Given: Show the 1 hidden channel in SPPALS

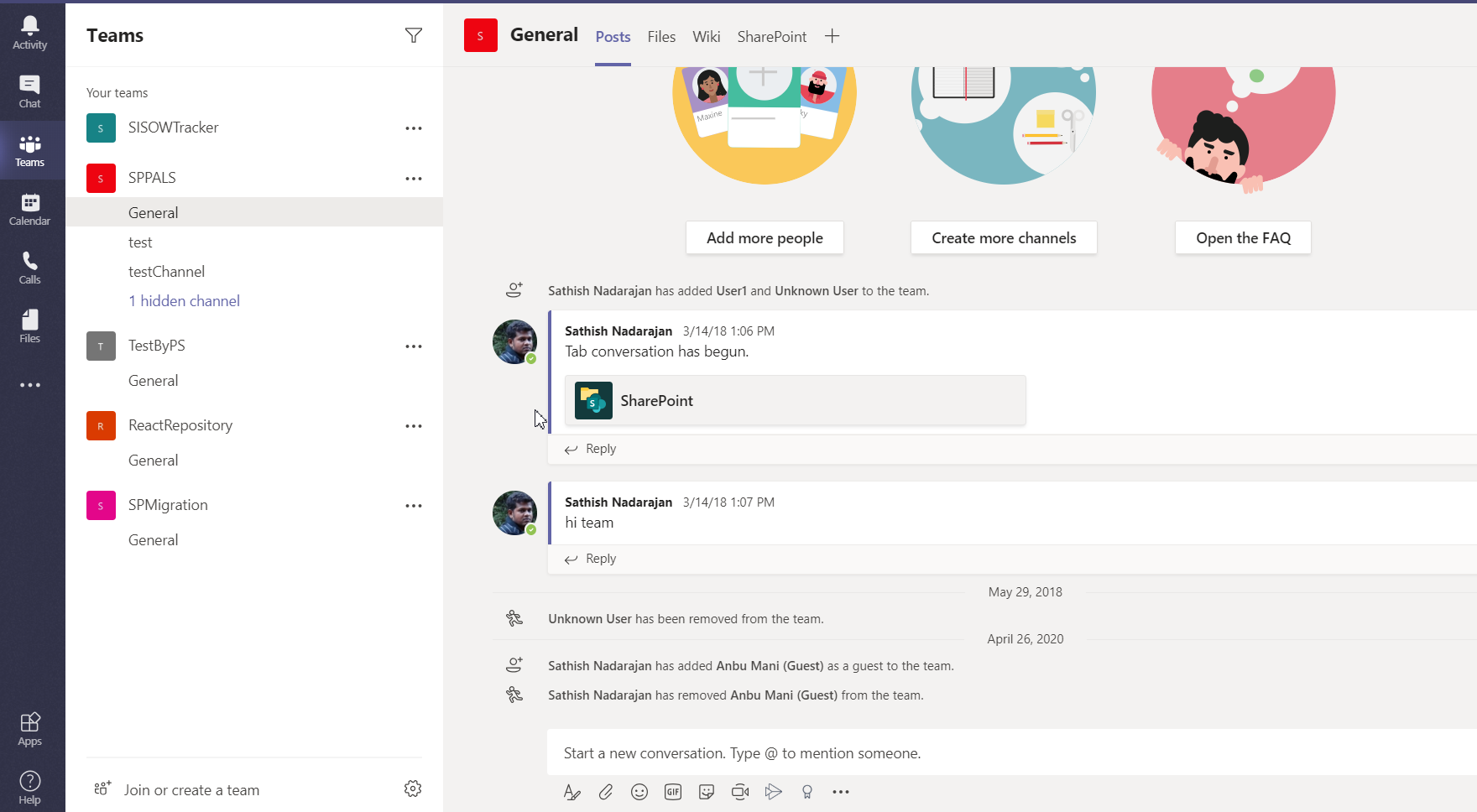Looking at the screenshot, I should [184, 300].
